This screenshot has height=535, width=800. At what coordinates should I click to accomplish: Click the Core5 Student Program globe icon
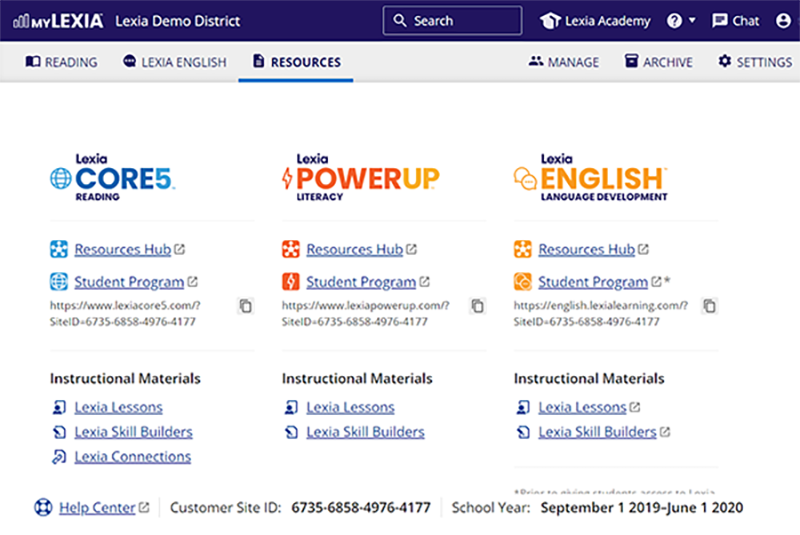click(x=59, y=282)
